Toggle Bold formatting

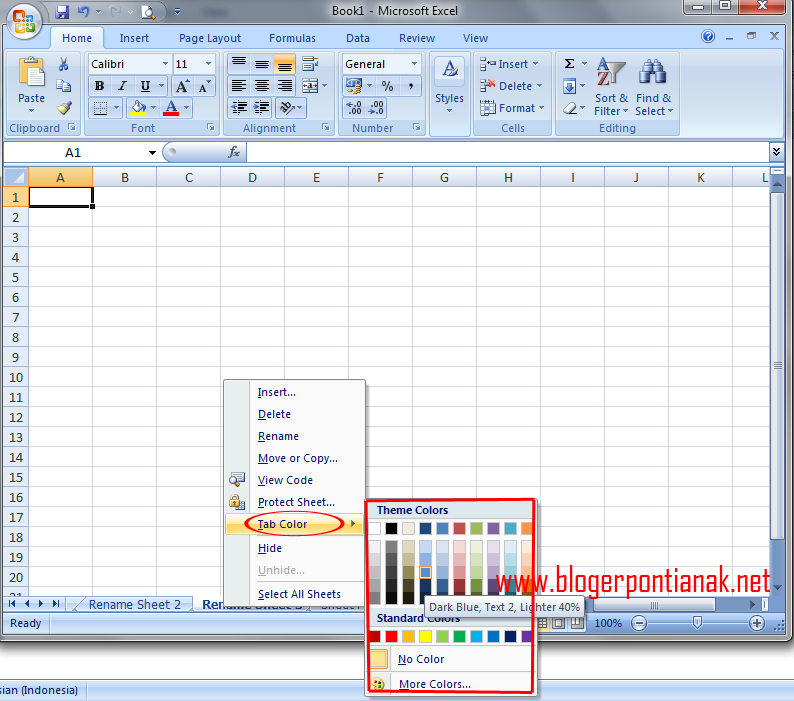click(100, 86)
